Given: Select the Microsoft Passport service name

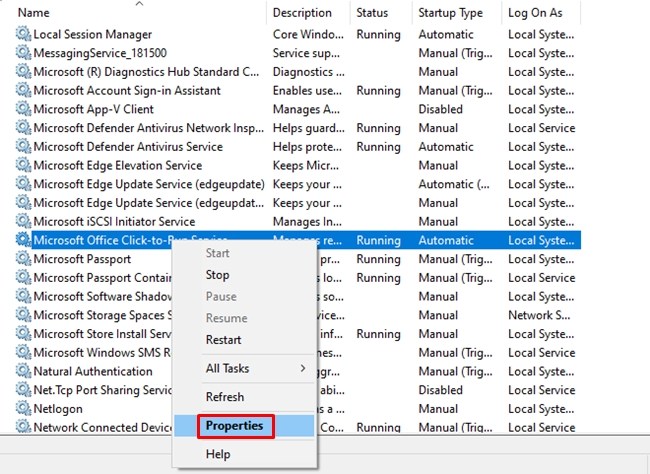Looking at the screenshot, I should pyautogui.click(x=82, y=259).
